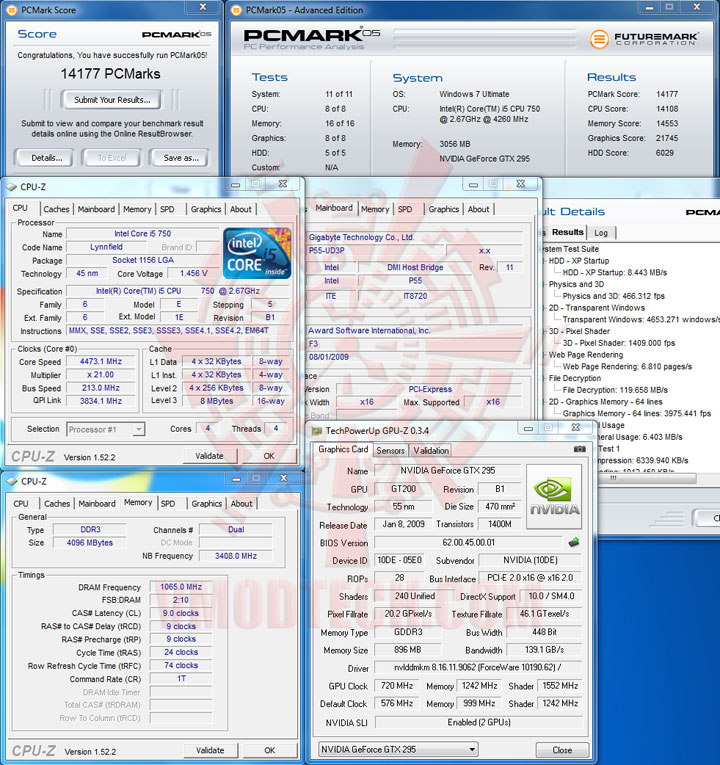This screenshot has height=765, width=720.
Task: Click the Futuremark logo icon
Action: click(599, 39)
